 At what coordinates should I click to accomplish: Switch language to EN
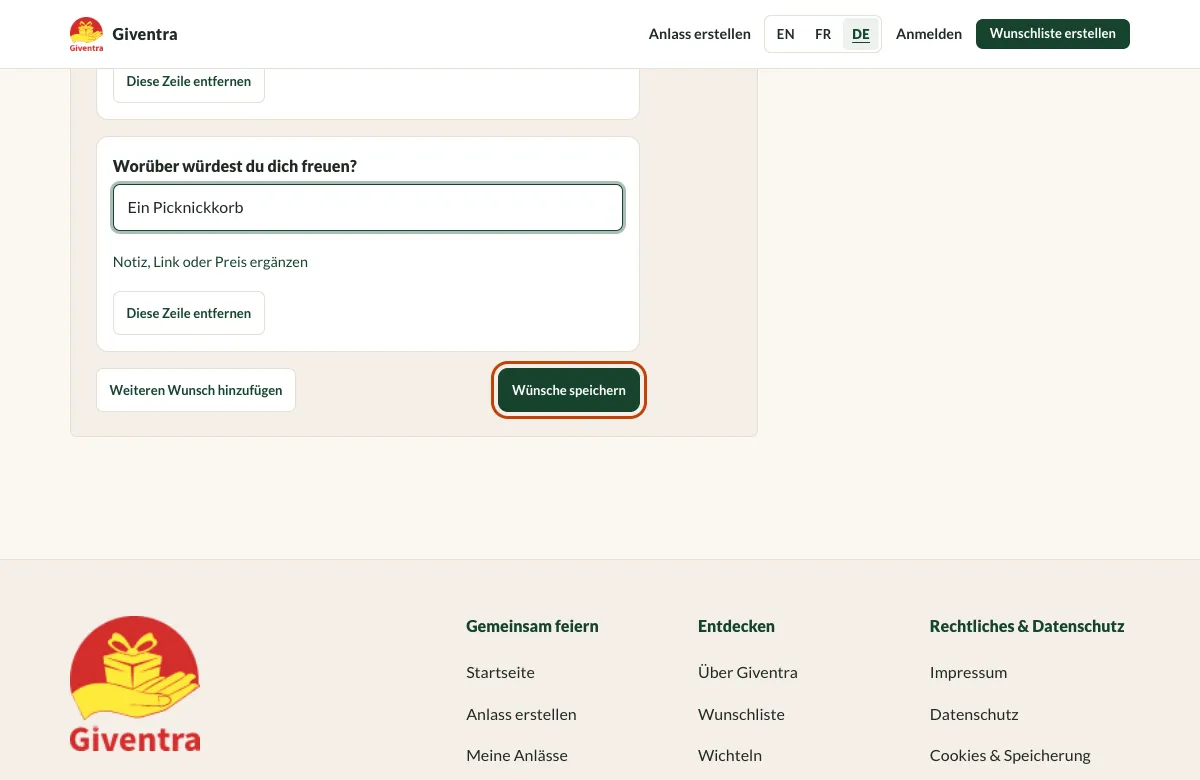point(786,34)
